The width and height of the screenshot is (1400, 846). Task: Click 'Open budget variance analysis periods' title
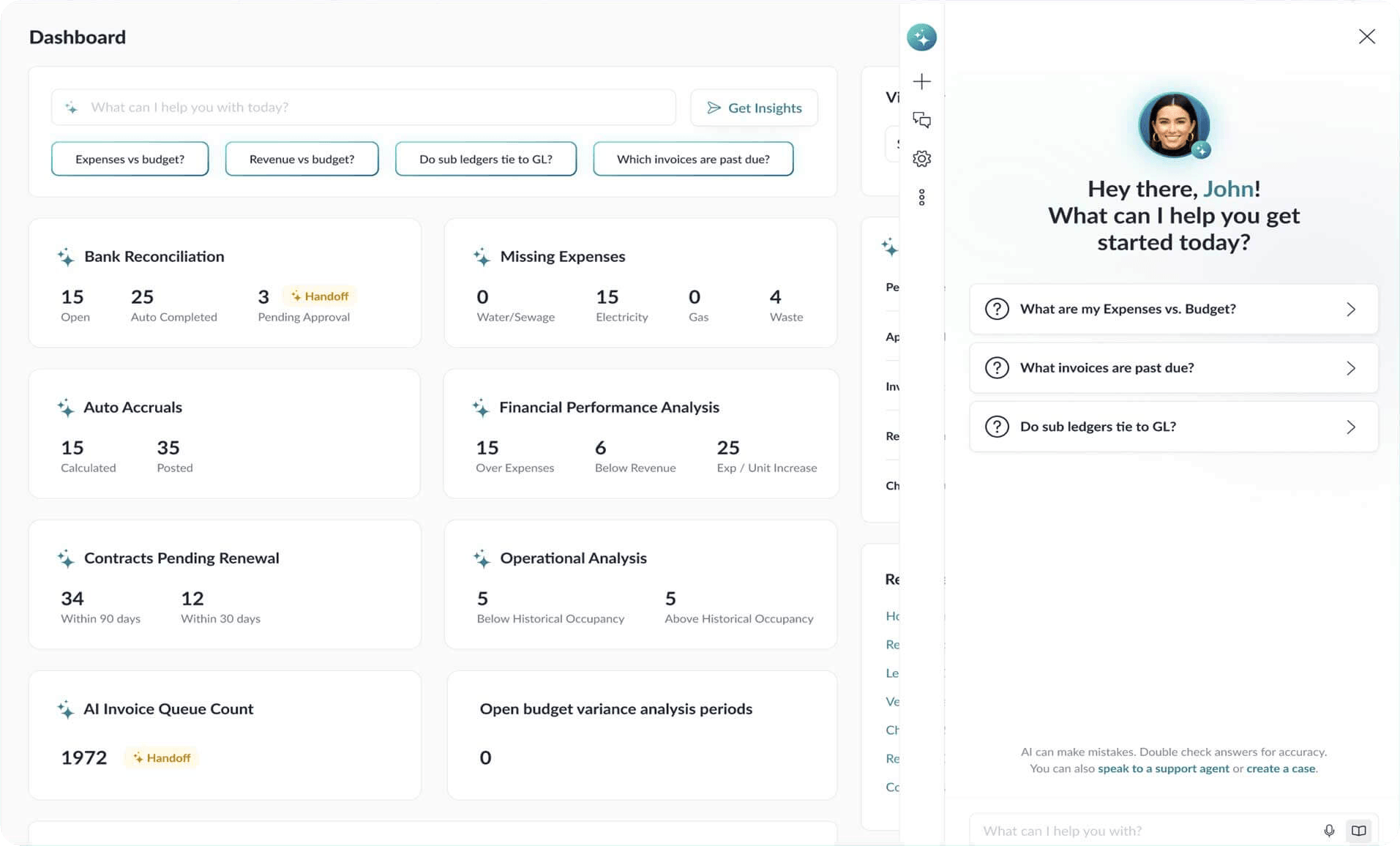(x=615, y=709)
